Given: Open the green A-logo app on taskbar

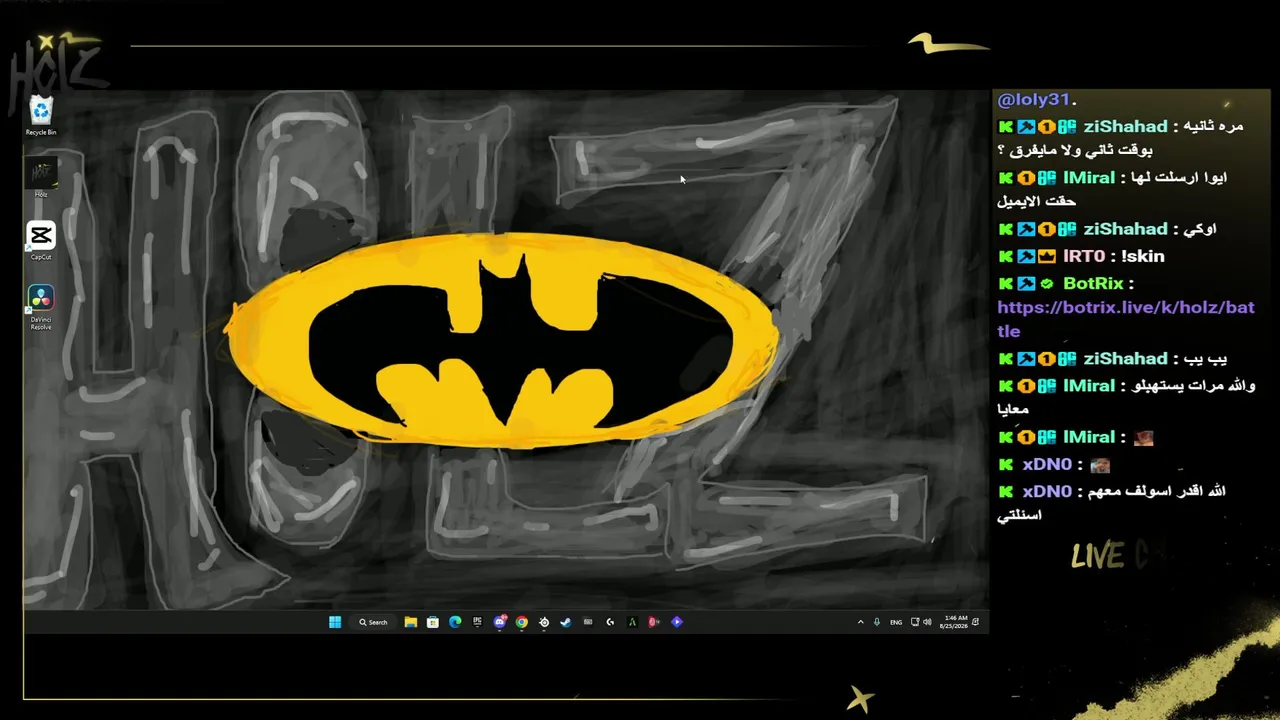Looking at the screenshot, I should 632,622.
